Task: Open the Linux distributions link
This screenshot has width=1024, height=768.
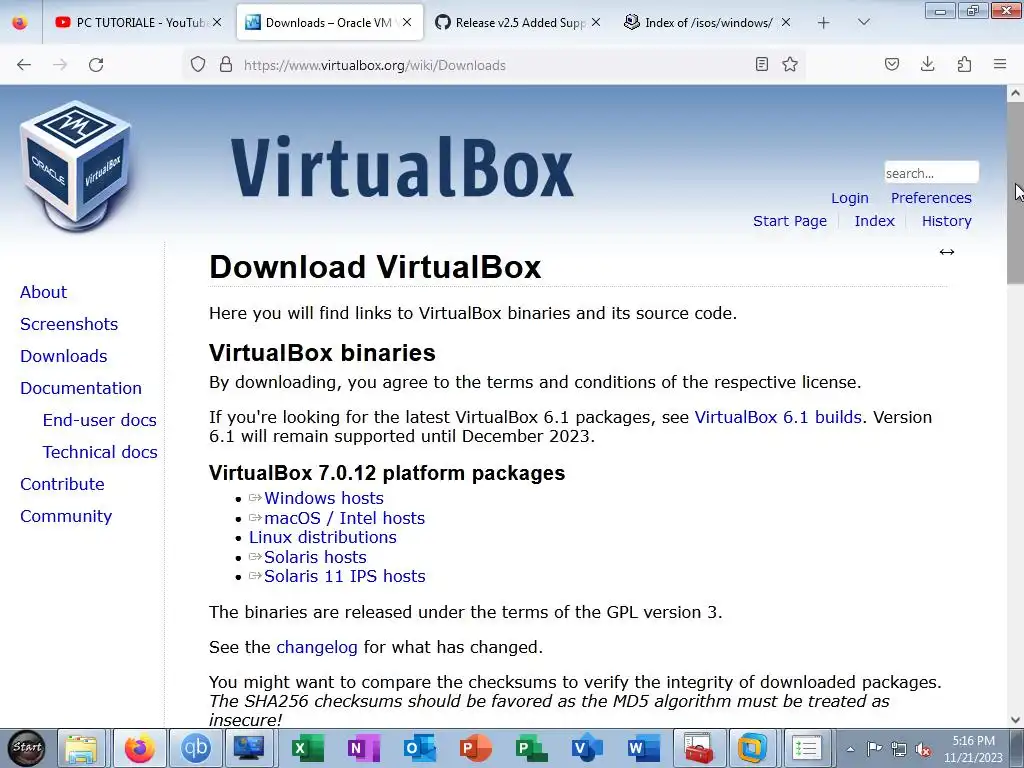Action: (x=323, y=537)
